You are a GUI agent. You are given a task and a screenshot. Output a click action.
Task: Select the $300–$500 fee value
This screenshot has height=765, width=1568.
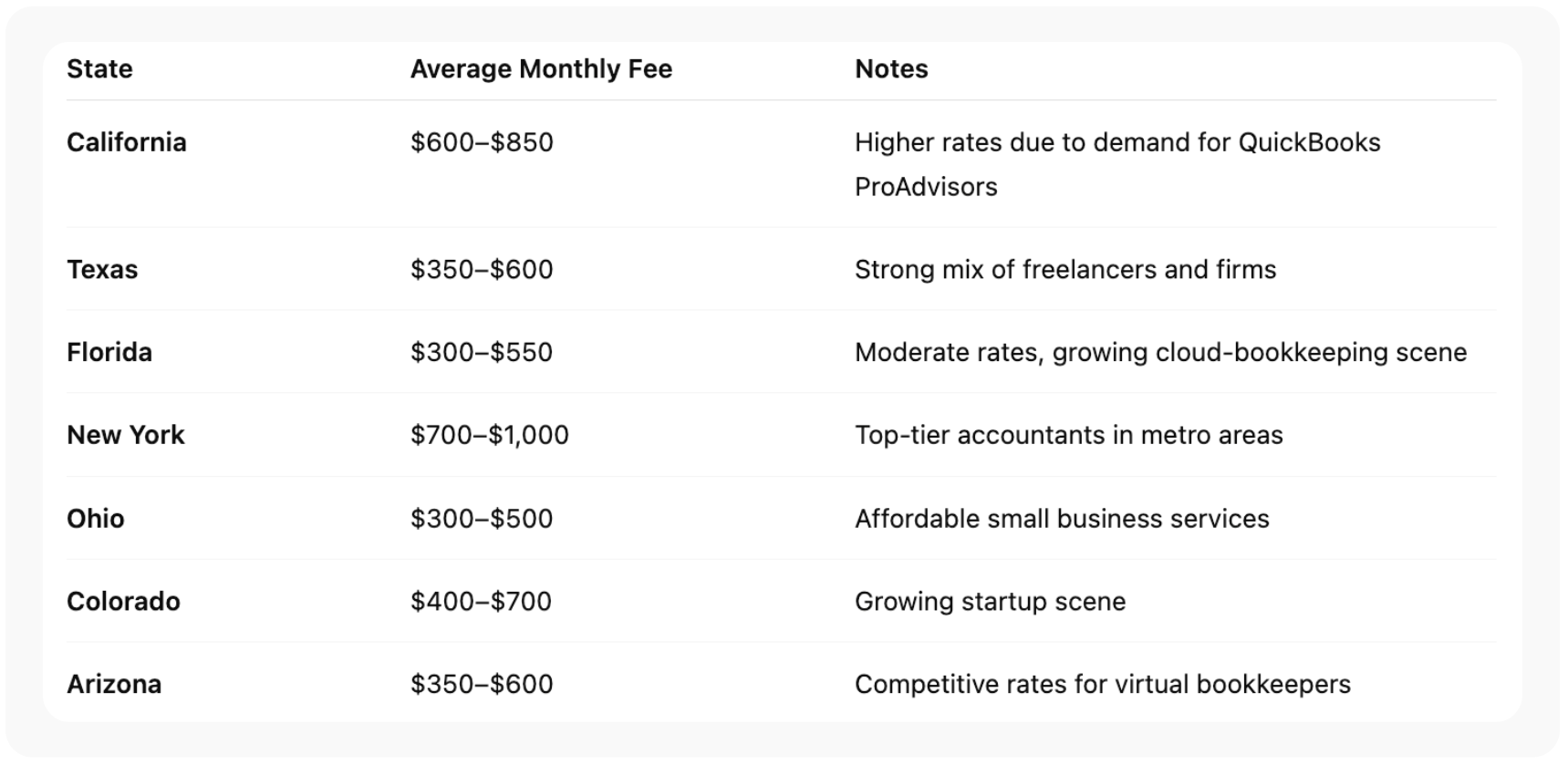click(x=482, y=519)
